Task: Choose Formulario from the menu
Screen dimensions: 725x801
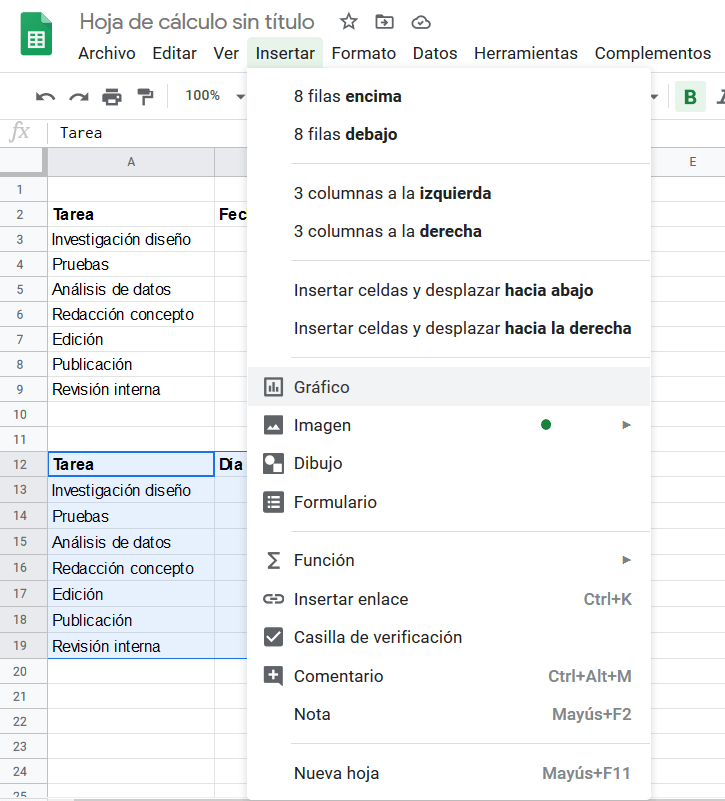Action: point(449,502)
